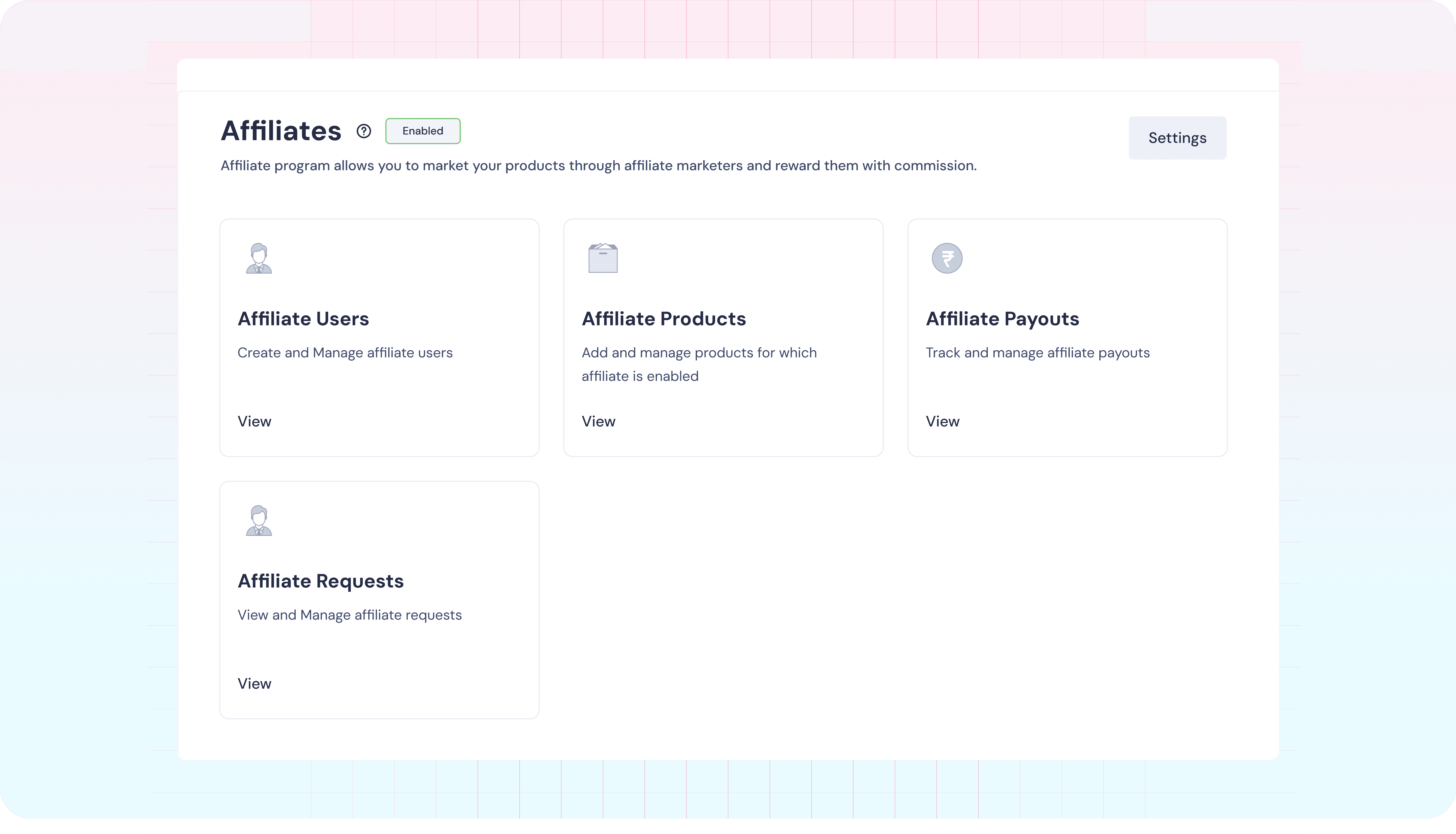Click the Affiliates page heading
1456x834 pixels.
[281, 131]
